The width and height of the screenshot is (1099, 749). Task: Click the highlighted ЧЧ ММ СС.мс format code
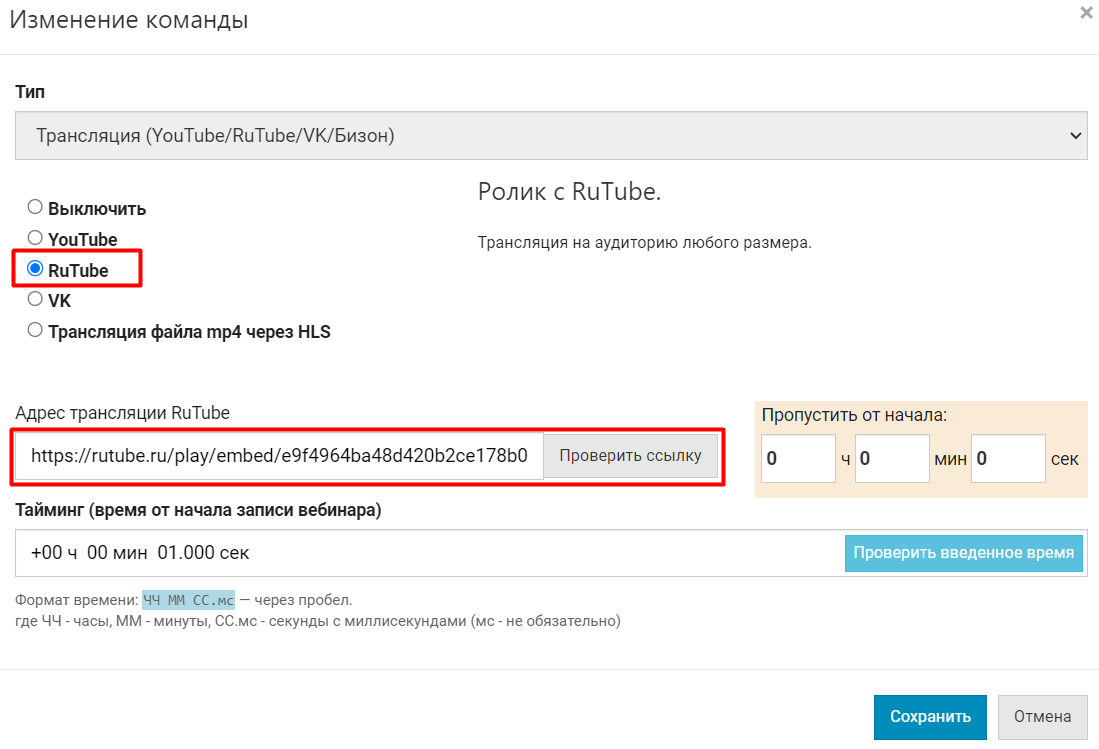point(188,600)
